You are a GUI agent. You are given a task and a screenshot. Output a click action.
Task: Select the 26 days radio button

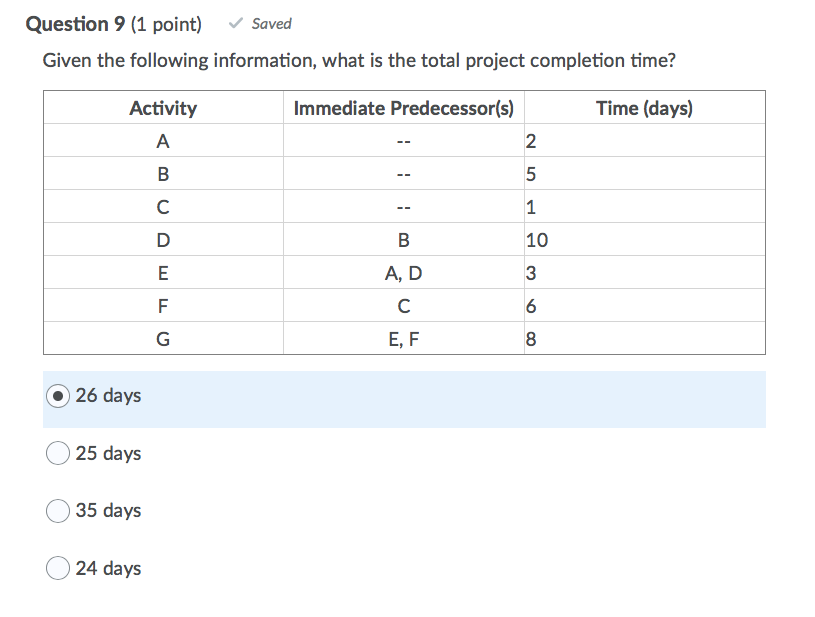click(x=57, y=396)
